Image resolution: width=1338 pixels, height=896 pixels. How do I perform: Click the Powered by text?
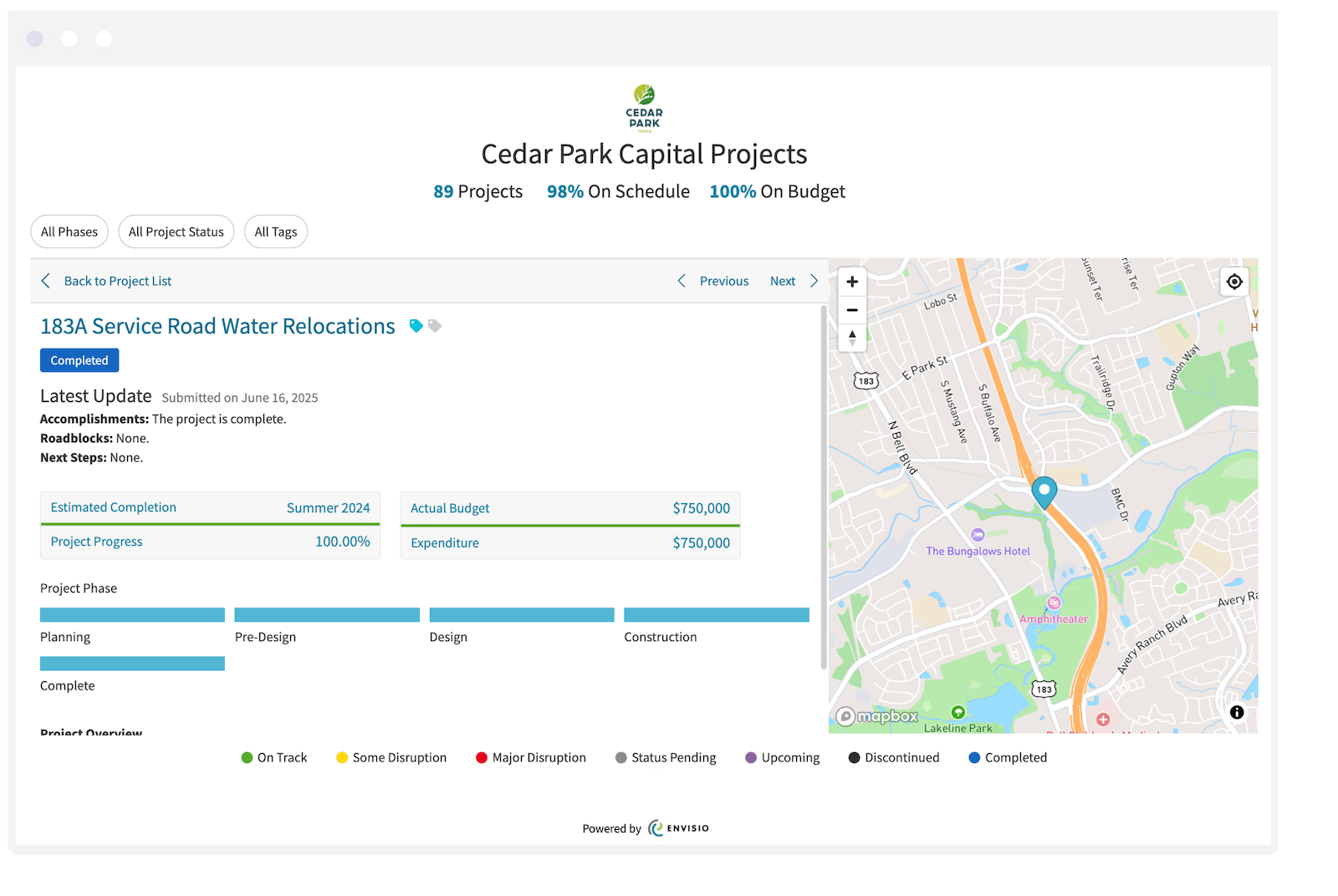pos(612,828)
